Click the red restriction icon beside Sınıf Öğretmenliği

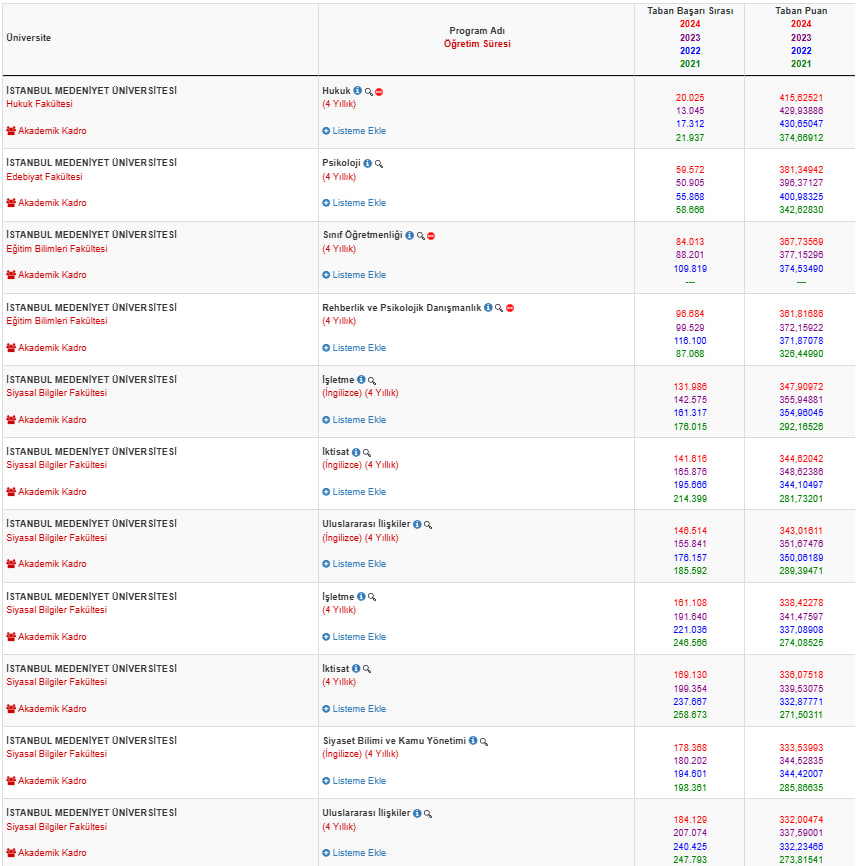point(431,236)
